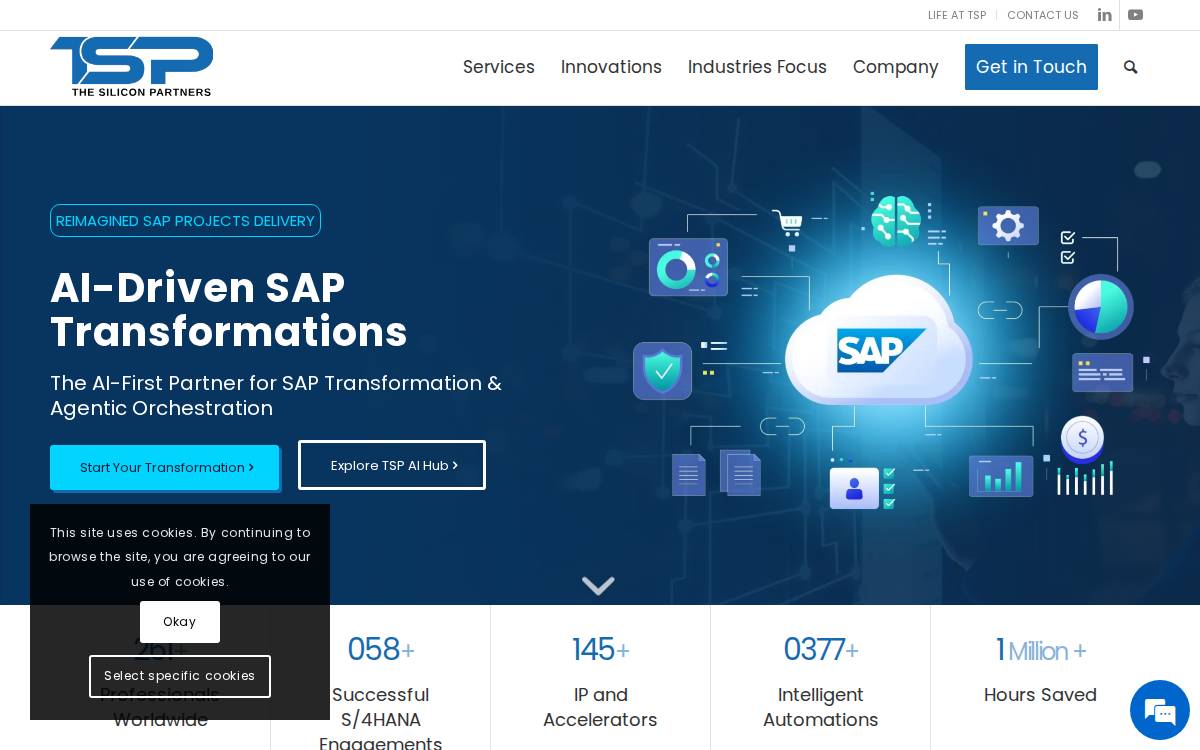The image size is (1200, 750).
Task: Open the Services menu
Action: pyautogui.click(x=499, y=67)
